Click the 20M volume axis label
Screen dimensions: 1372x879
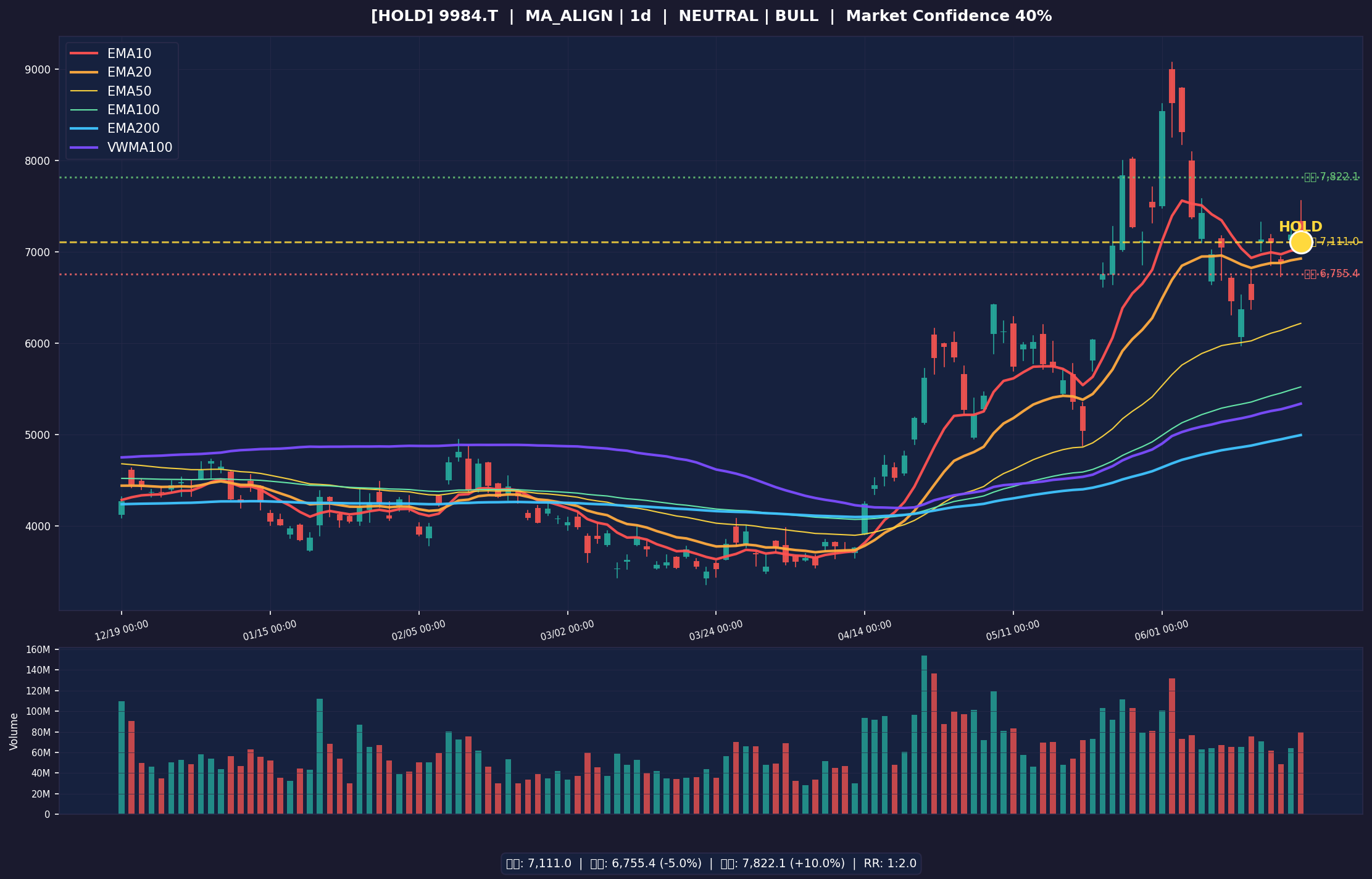pos(41,794)
